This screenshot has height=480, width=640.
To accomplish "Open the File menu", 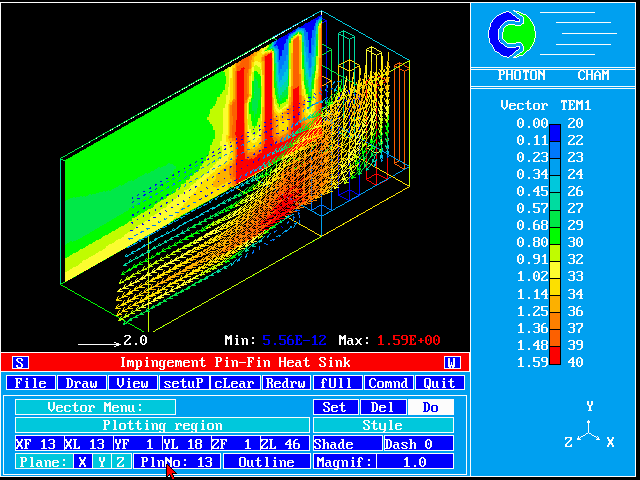I will coord(30,383).
